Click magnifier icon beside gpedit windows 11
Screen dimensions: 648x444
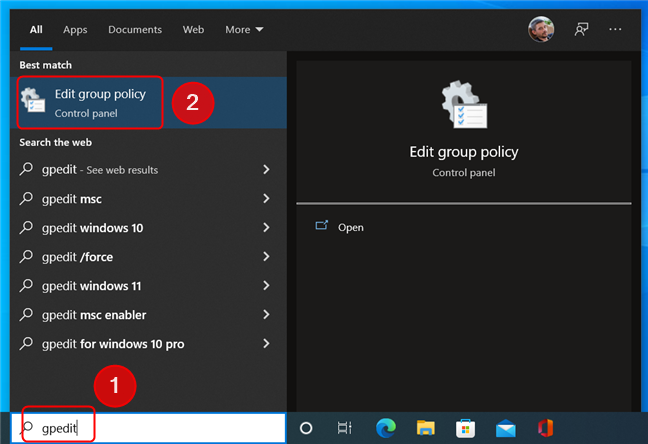pos(26,285)
